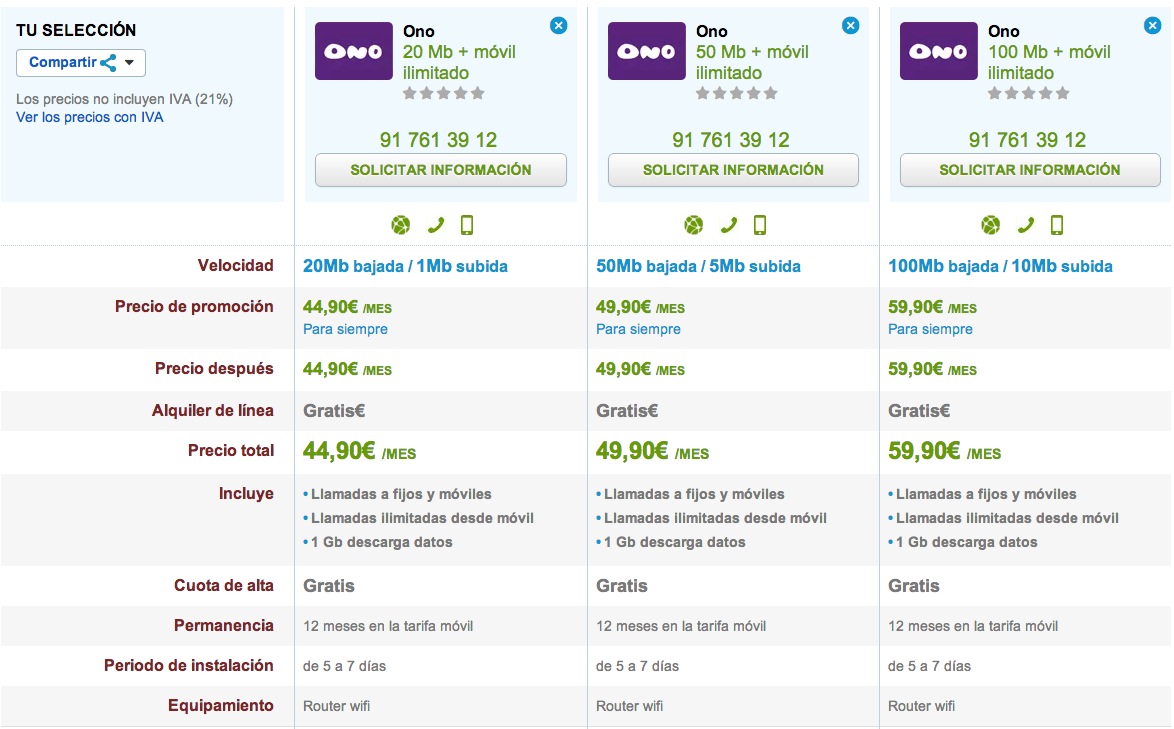The height and width of the screenshot is (729, 1174).
Task: Request information for the Ono 100 Mb plan
Action: tap(1029, 170)
